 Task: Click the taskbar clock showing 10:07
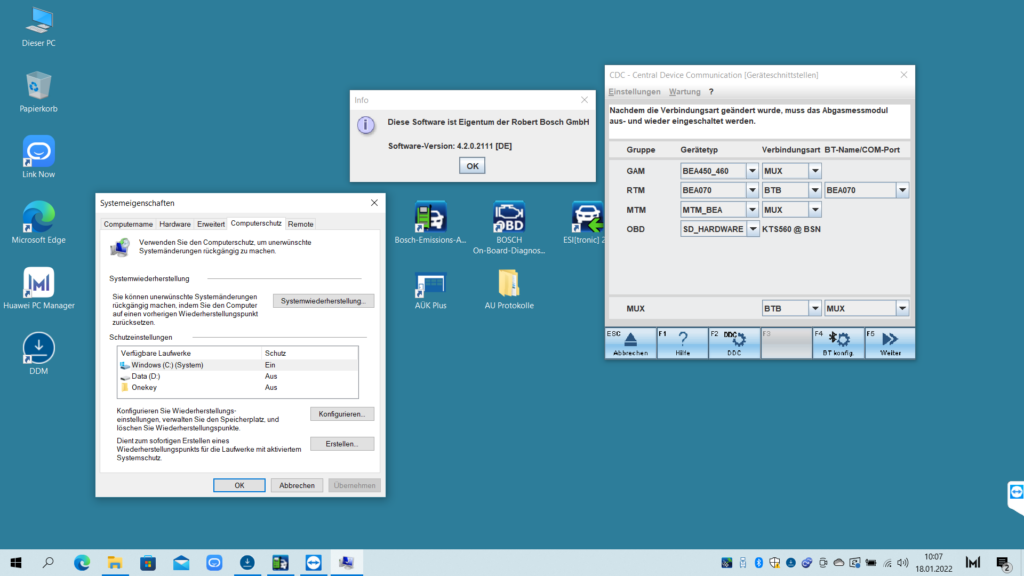933,562
